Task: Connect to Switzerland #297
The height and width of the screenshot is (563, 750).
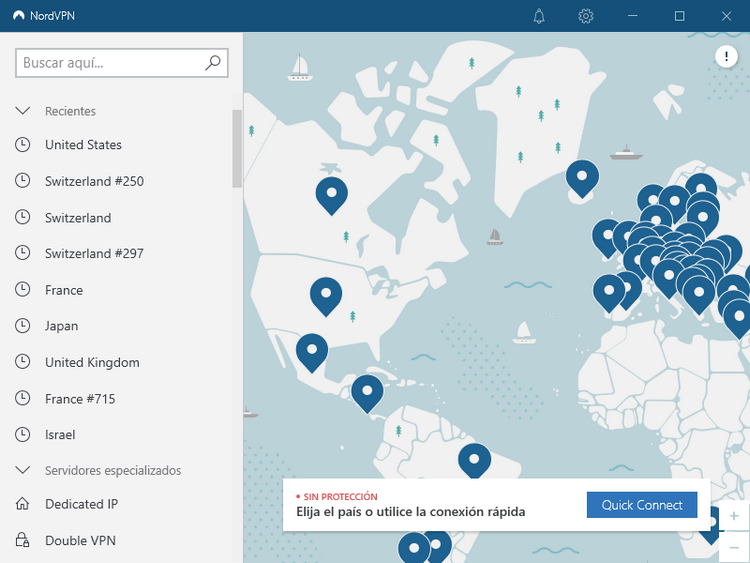Action: tap(94, 253)
